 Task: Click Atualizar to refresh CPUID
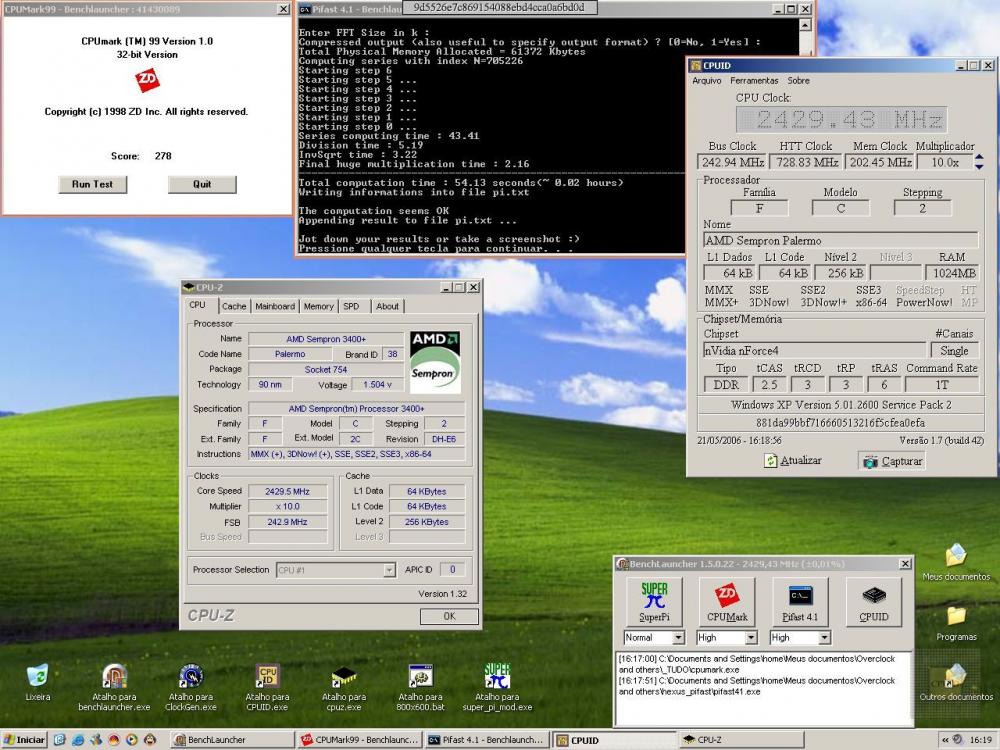(x=793, y=461)
